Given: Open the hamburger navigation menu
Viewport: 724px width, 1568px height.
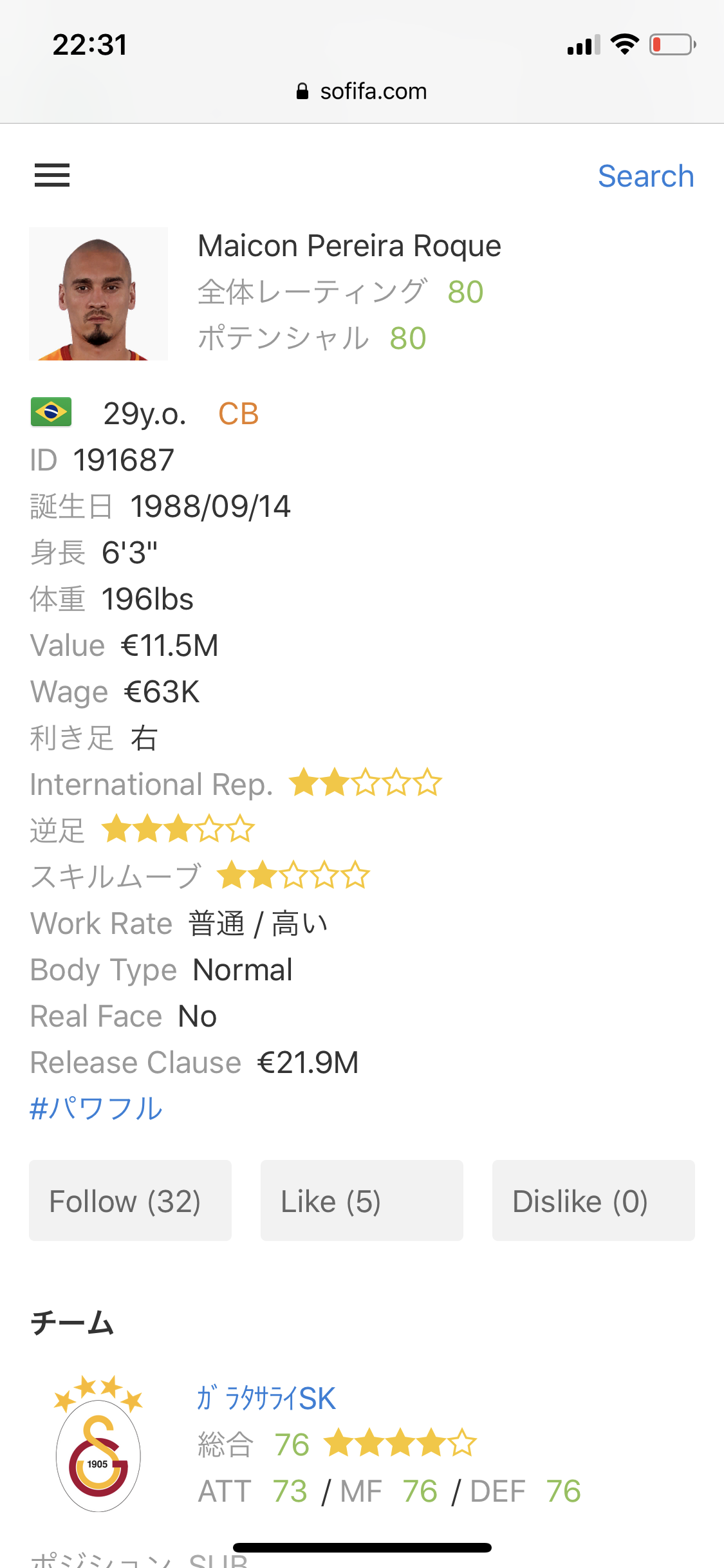Looking at the screenshot, I should tap(52, 175).
